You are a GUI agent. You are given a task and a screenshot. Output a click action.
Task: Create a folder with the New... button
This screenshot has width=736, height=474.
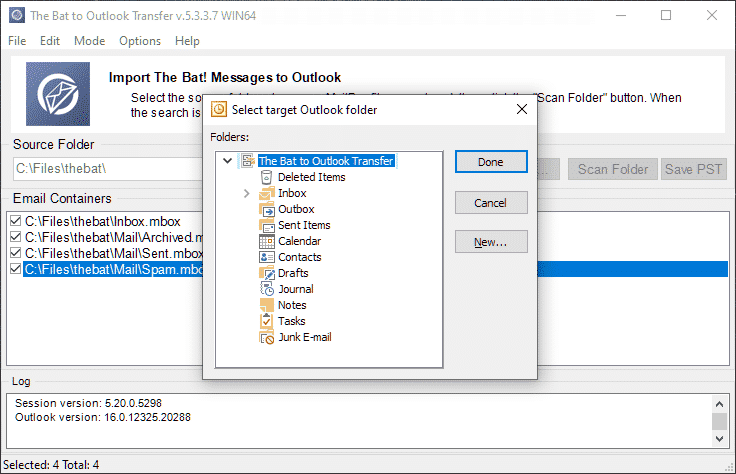491,242
